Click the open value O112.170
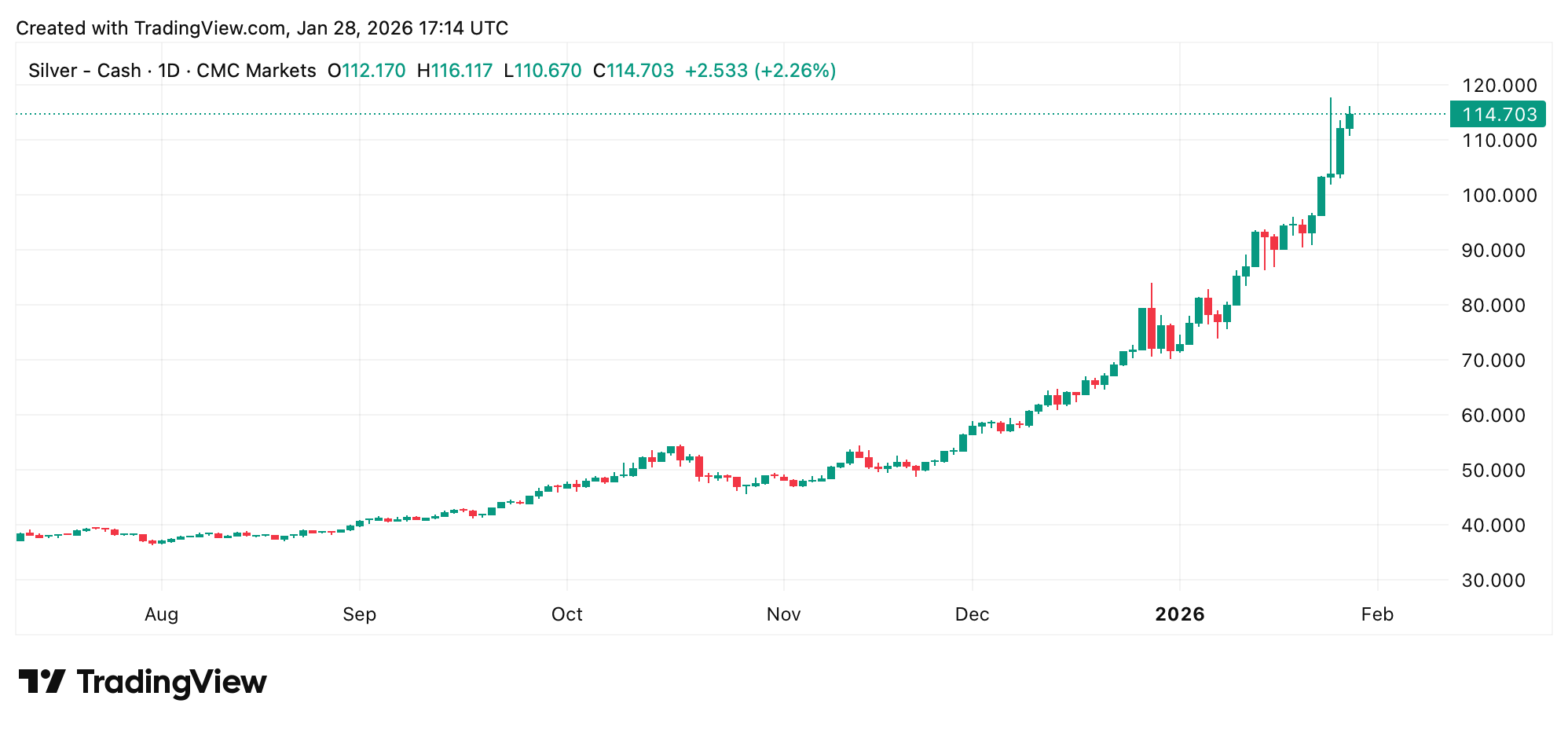 pos(367,71)
